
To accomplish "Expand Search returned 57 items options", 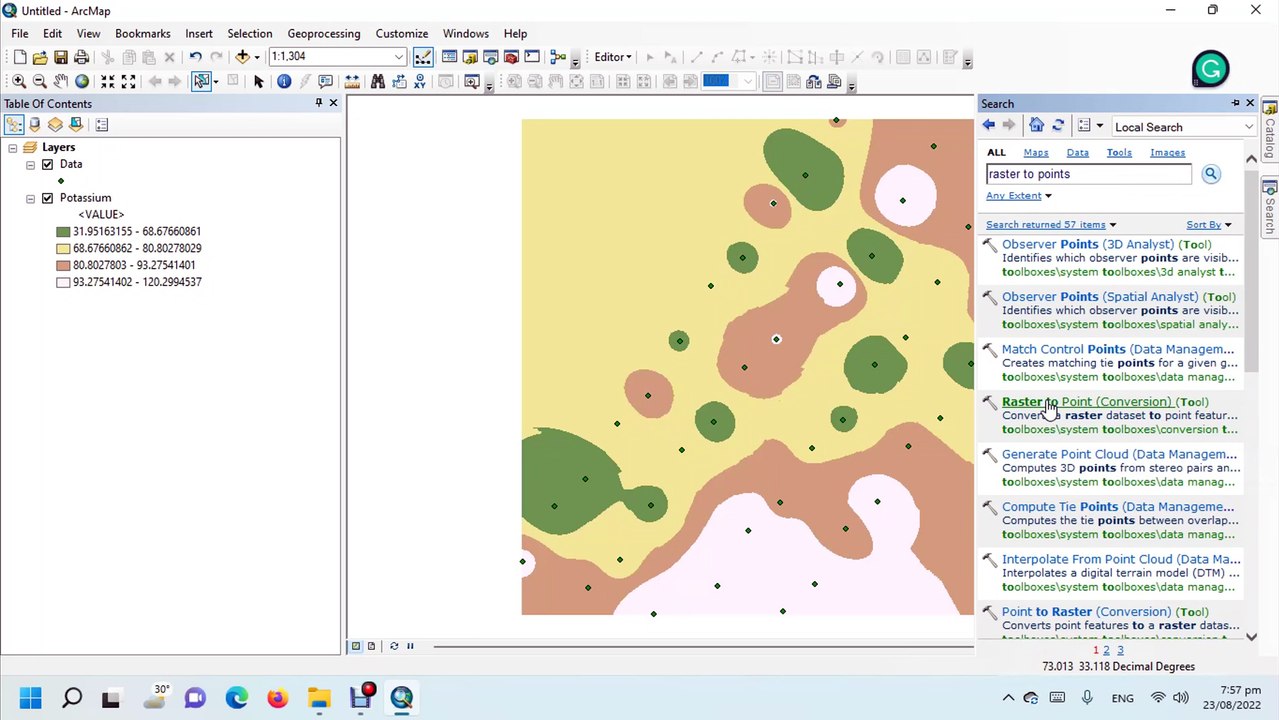I will [1051, 225].
